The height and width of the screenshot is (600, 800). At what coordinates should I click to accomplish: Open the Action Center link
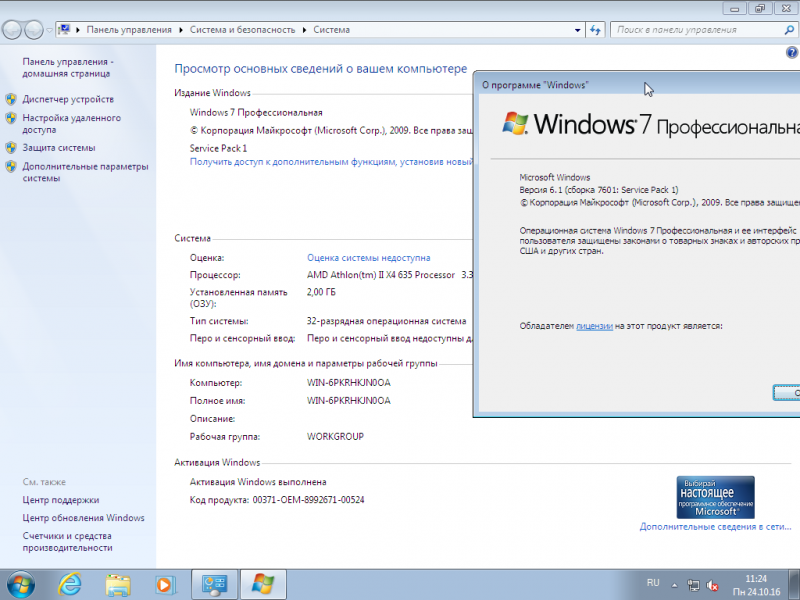coord(61,500)
